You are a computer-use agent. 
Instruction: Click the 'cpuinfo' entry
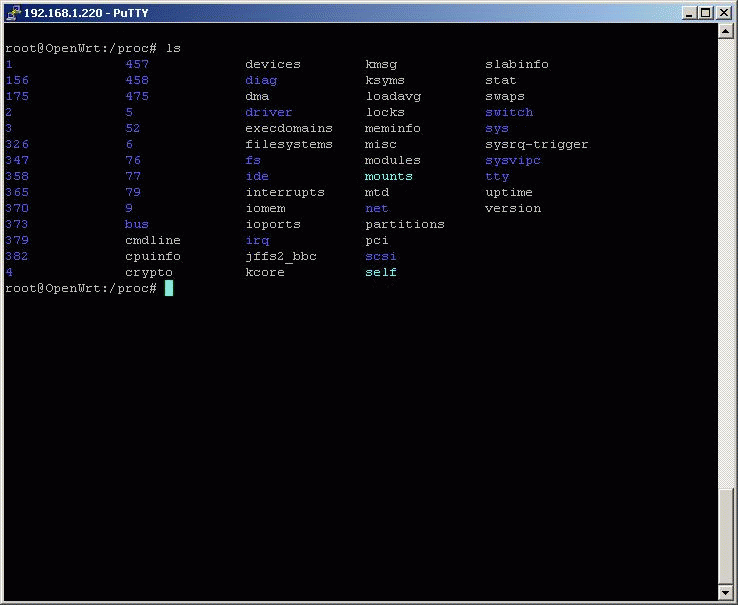(x=153, y=257)
